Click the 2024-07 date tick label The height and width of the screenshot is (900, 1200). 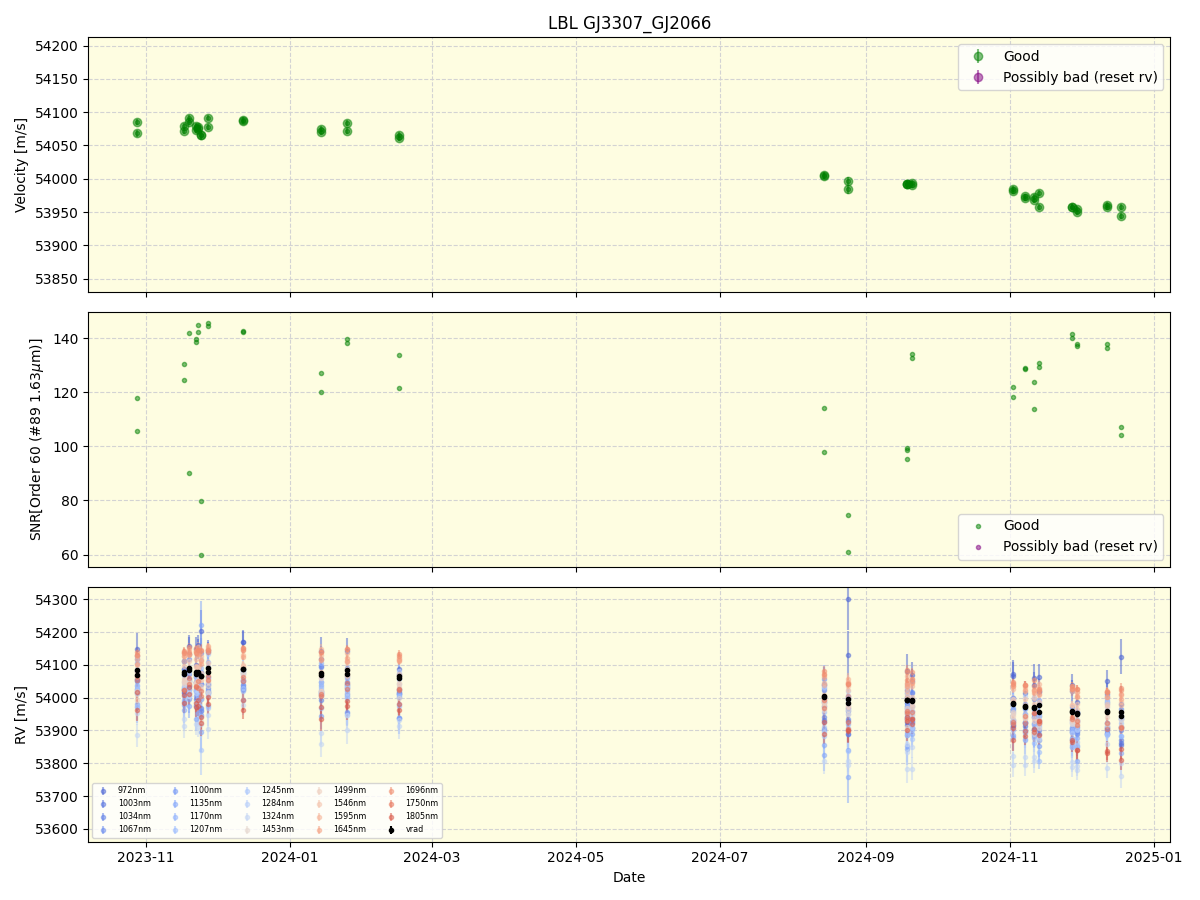coord(720,858)
